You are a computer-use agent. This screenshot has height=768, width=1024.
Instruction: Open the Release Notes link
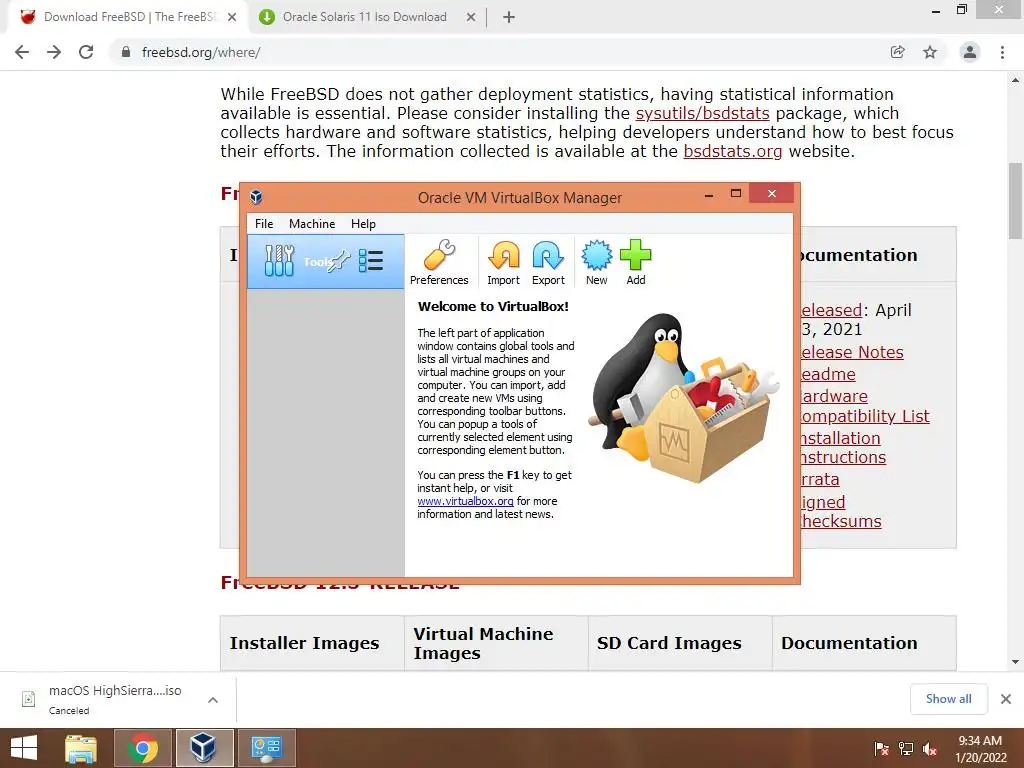(852, 352)
